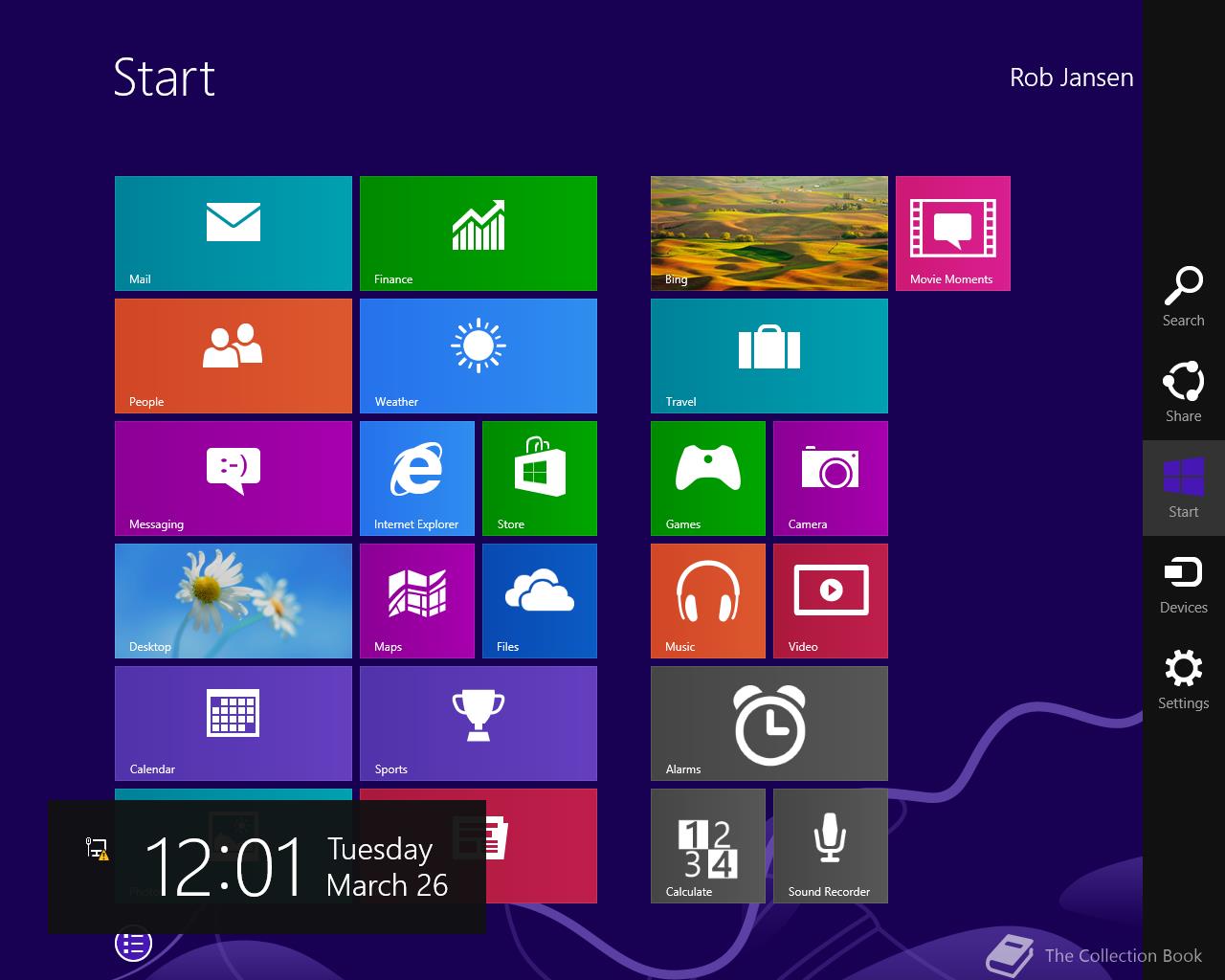This screenshot has width=1225, height=980.
Task: Open the Messaging tile
Action: pyautogui.click(x=234, y=479)
